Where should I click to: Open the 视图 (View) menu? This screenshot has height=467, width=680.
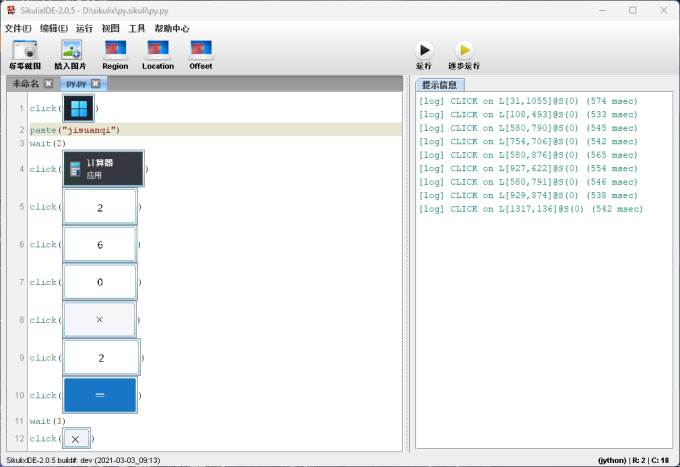111,28
